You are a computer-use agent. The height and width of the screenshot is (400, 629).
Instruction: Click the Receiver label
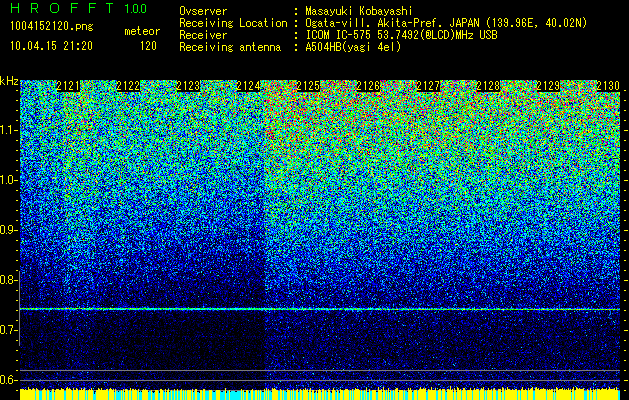(203, 35)
